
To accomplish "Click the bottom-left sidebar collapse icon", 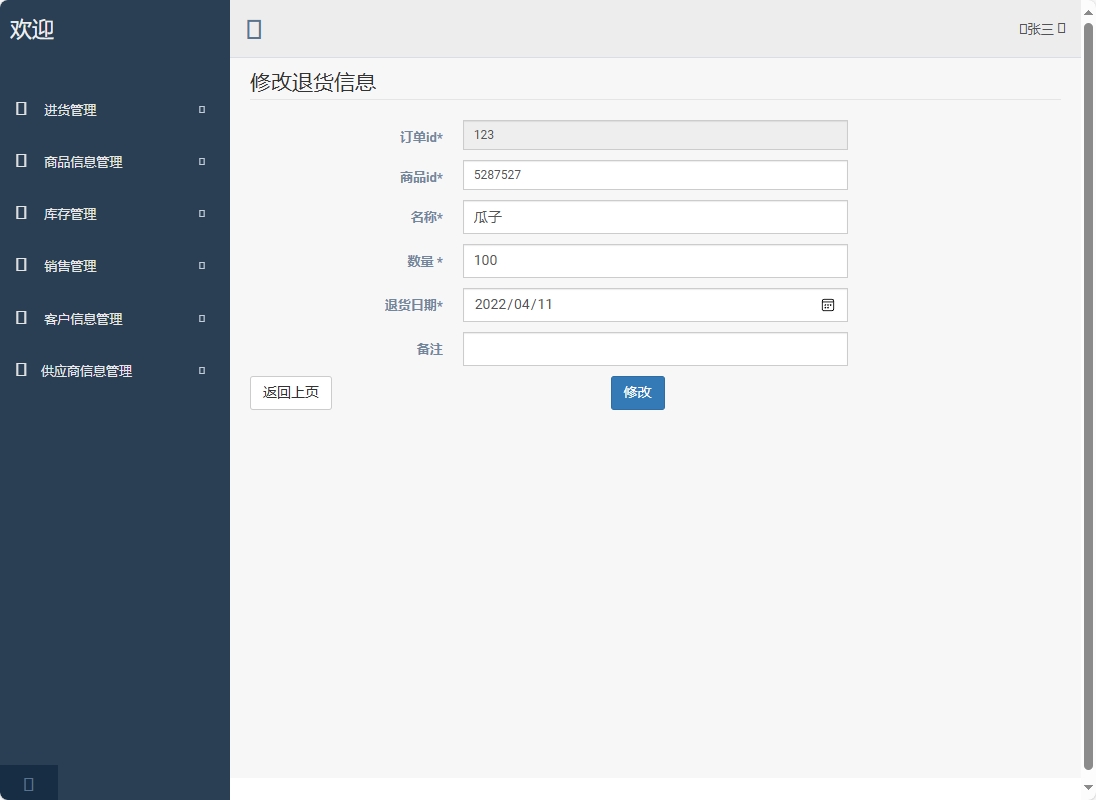I will (x=28, y=783).
